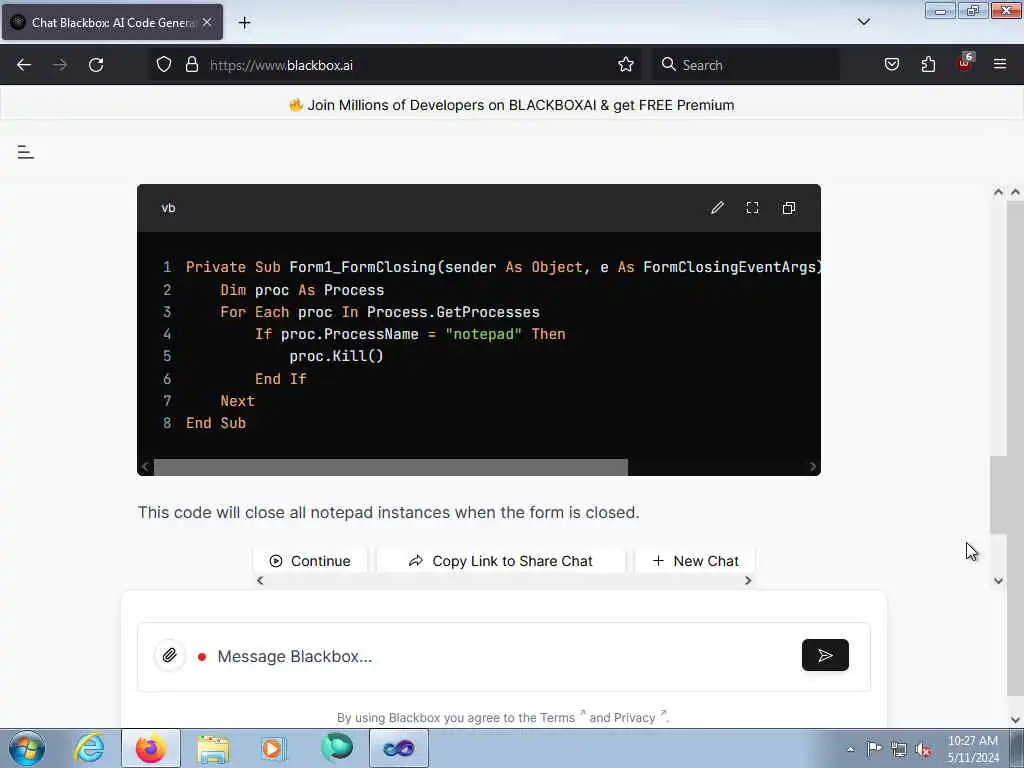The image size is (1024, 768).
Task: Click the edit pencil icon on code block
Action: point(717,208)
